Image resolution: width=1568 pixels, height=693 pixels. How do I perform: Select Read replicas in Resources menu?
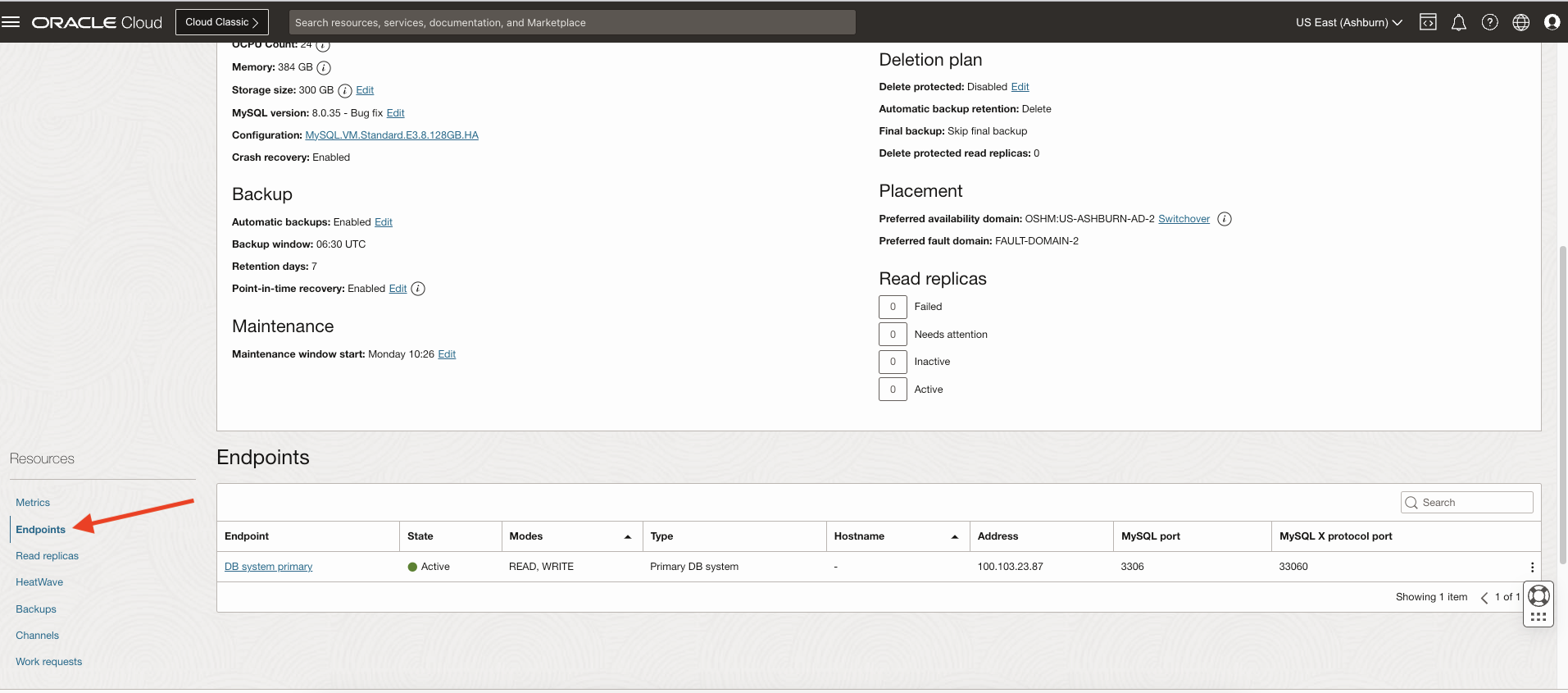(x=48, y=556)
